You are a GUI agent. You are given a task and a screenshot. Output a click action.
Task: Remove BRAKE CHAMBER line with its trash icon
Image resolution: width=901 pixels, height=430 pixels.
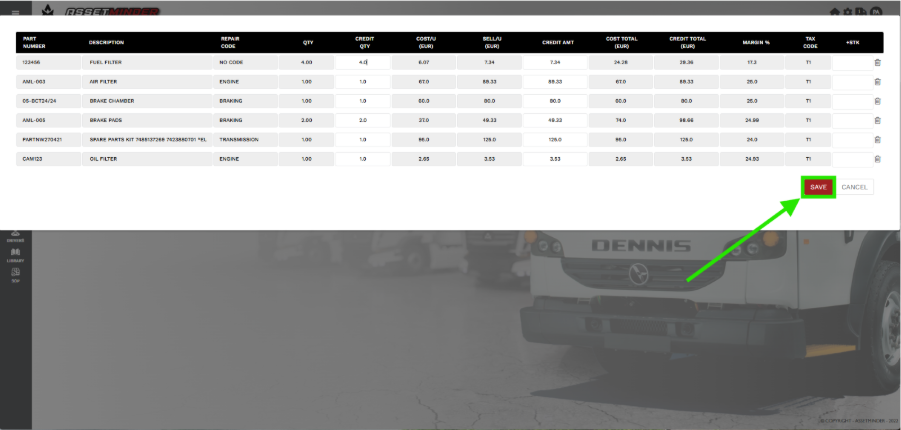(x=877, y=101)
